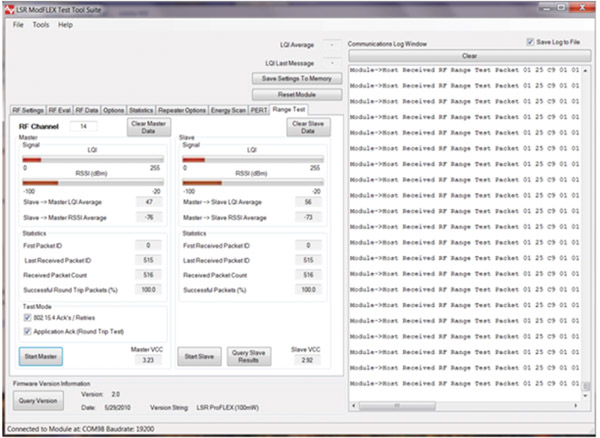Click the LQI Last Message field
Image resolution: width=600 pixels, height=438 pixels.
tap(332, 63)
